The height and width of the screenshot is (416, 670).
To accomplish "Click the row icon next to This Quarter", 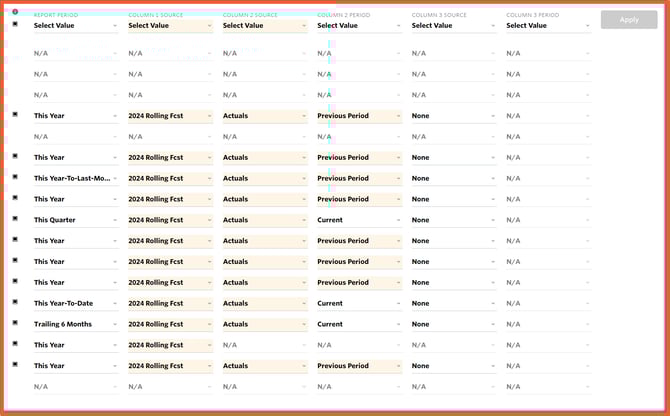I will pyautogui.click(x=15, y=219).
